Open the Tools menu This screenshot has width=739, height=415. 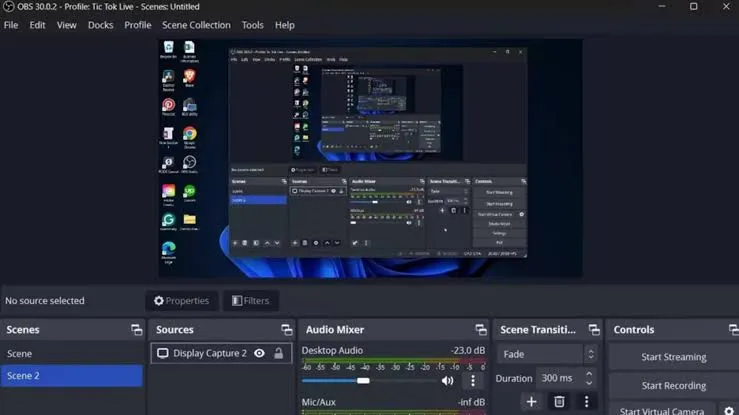click(253, 25)
